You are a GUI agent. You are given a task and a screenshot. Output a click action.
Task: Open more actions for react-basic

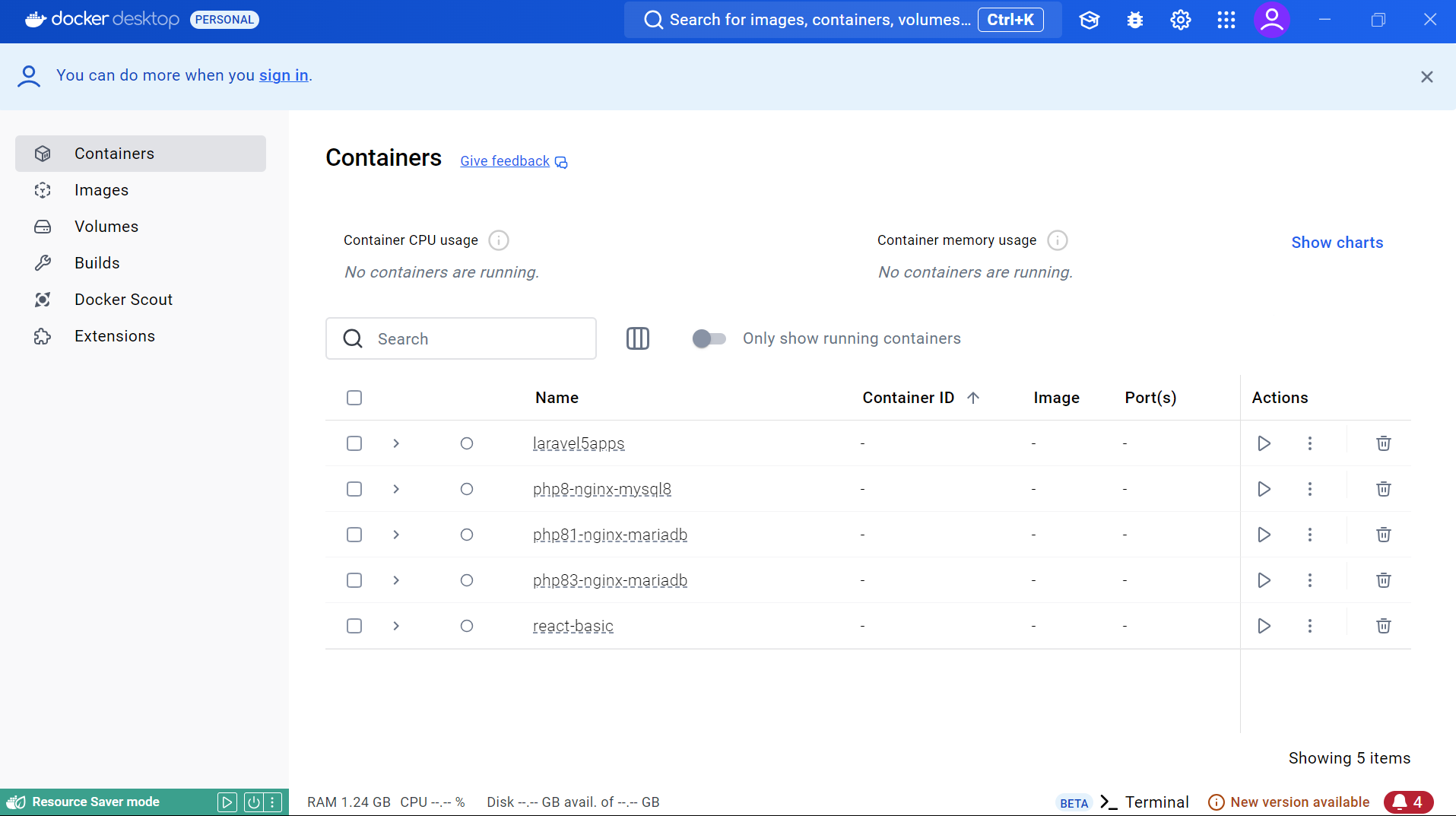pyautogui.click(x=1310, y=626)
